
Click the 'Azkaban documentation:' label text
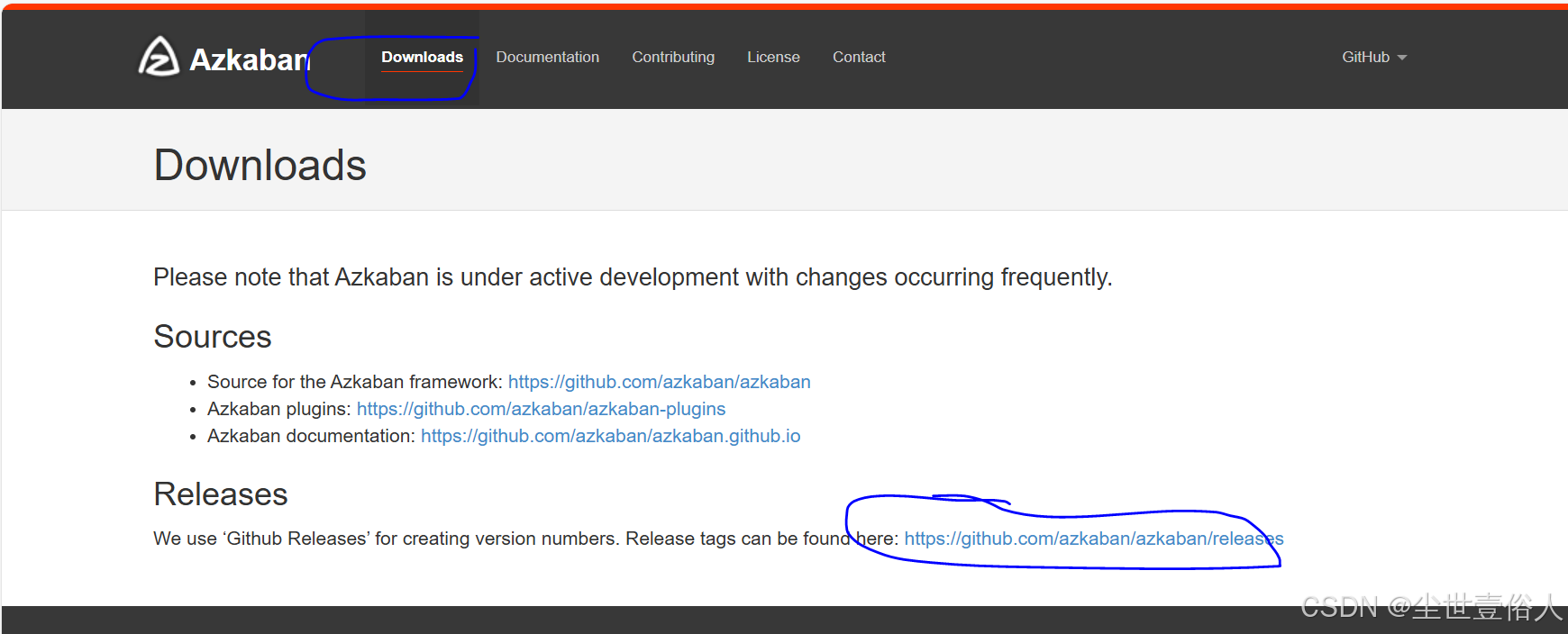(312, 436)
